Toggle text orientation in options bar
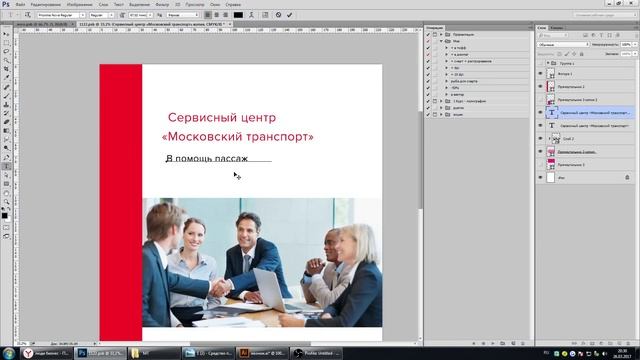This screenshot has width=640, height=360. pyautogui.click(x=28, y=15)
